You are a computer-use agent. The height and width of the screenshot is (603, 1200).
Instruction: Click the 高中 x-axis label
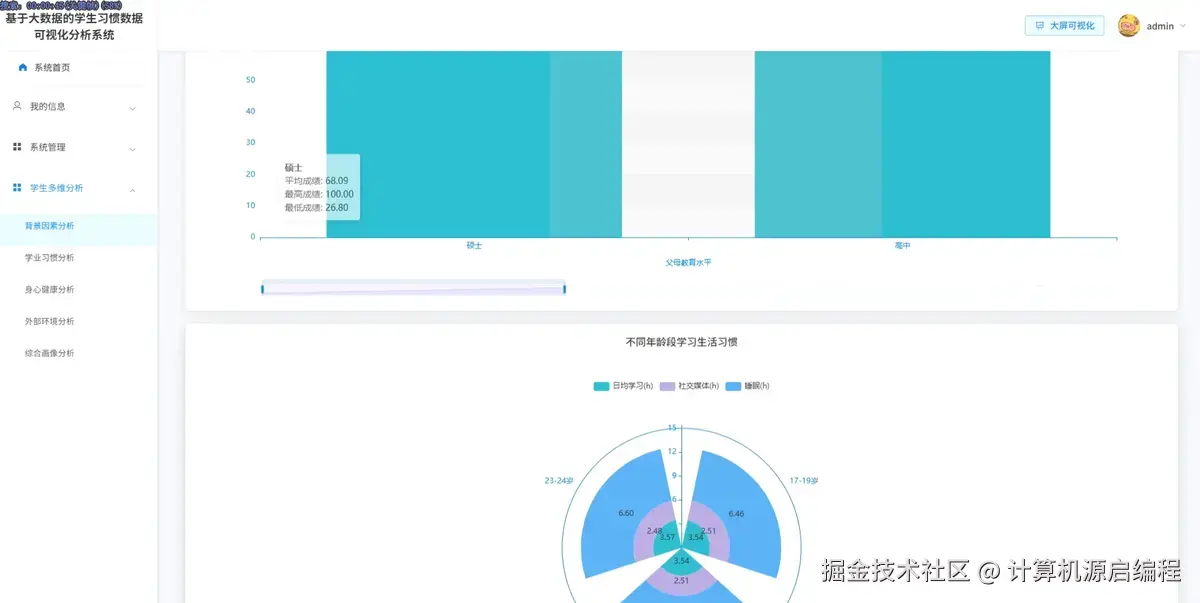coord(902,246)
